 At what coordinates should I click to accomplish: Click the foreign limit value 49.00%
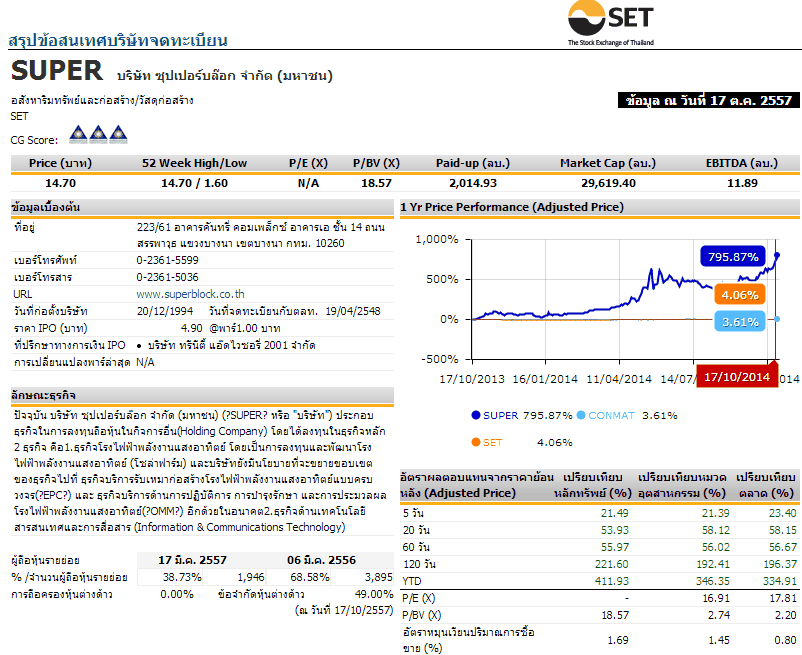pos(374,594)
